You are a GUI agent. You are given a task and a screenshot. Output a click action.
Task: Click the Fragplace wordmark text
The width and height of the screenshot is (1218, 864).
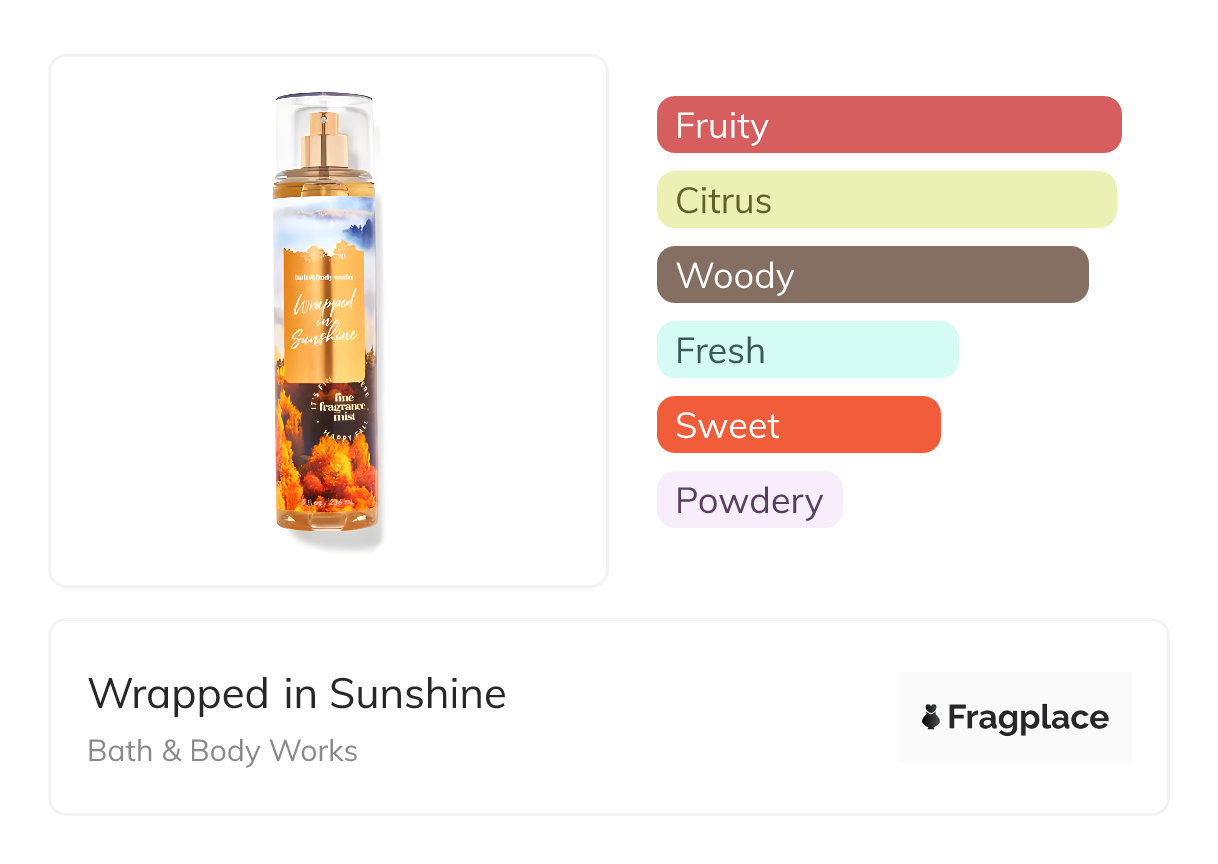click(1028, 717)
